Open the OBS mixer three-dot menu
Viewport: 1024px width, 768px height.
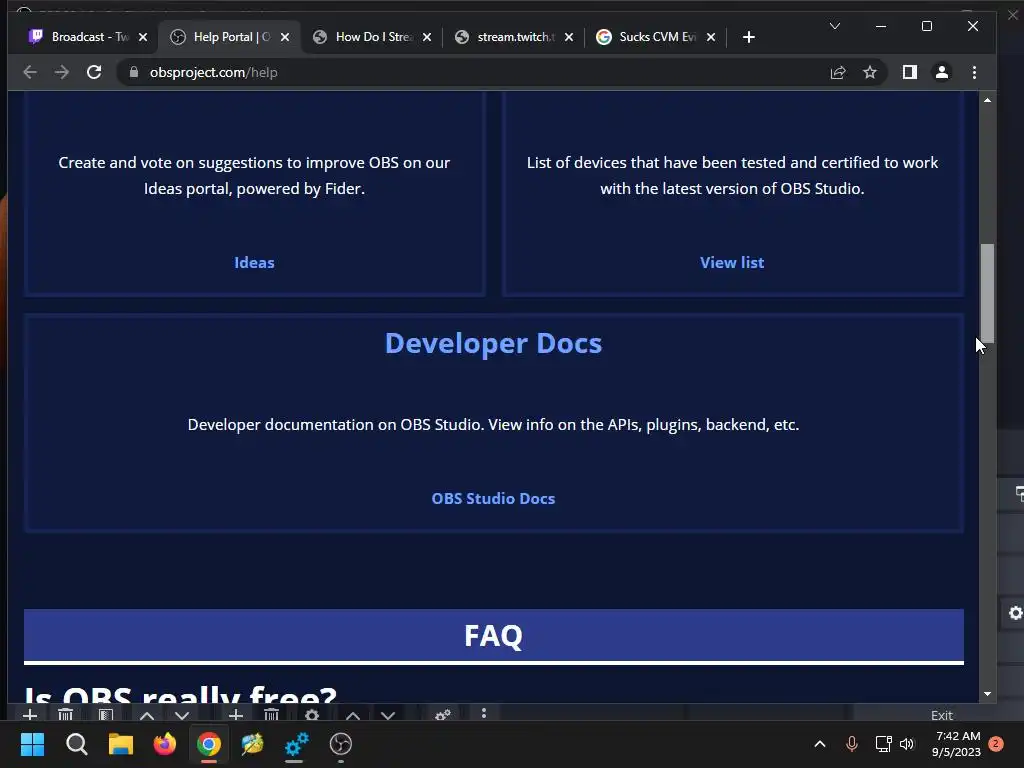coord(484,713)
